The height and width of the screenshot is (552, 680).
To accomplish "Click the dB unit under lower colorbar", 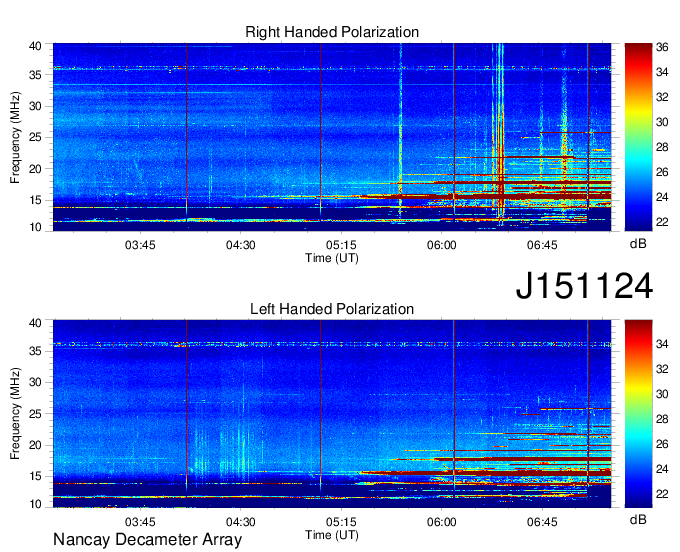I will pos(638,520).
